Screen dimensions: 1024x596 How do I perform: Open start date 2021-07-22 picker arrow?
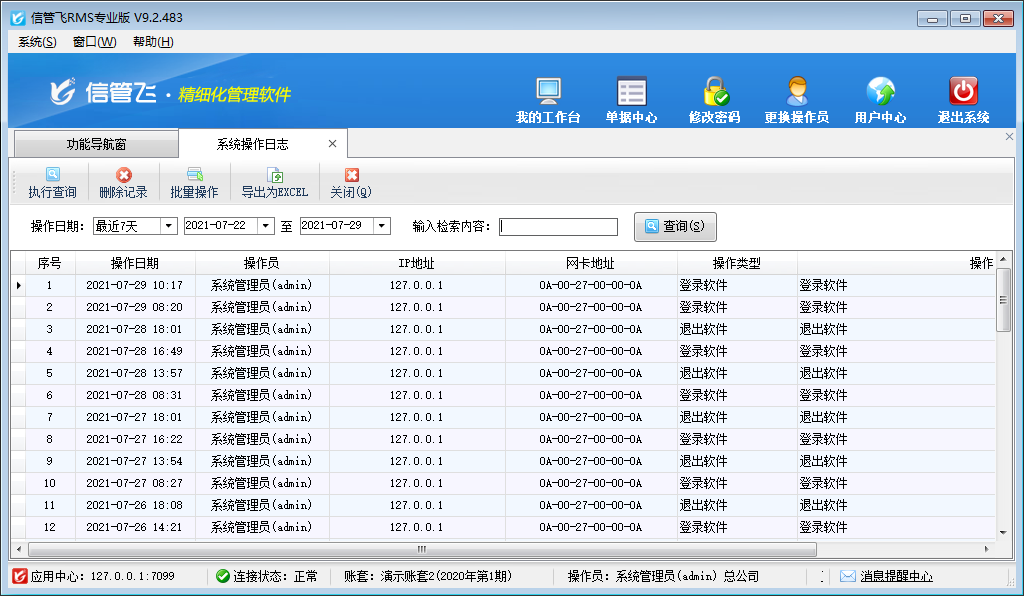[x=265, y=226]
